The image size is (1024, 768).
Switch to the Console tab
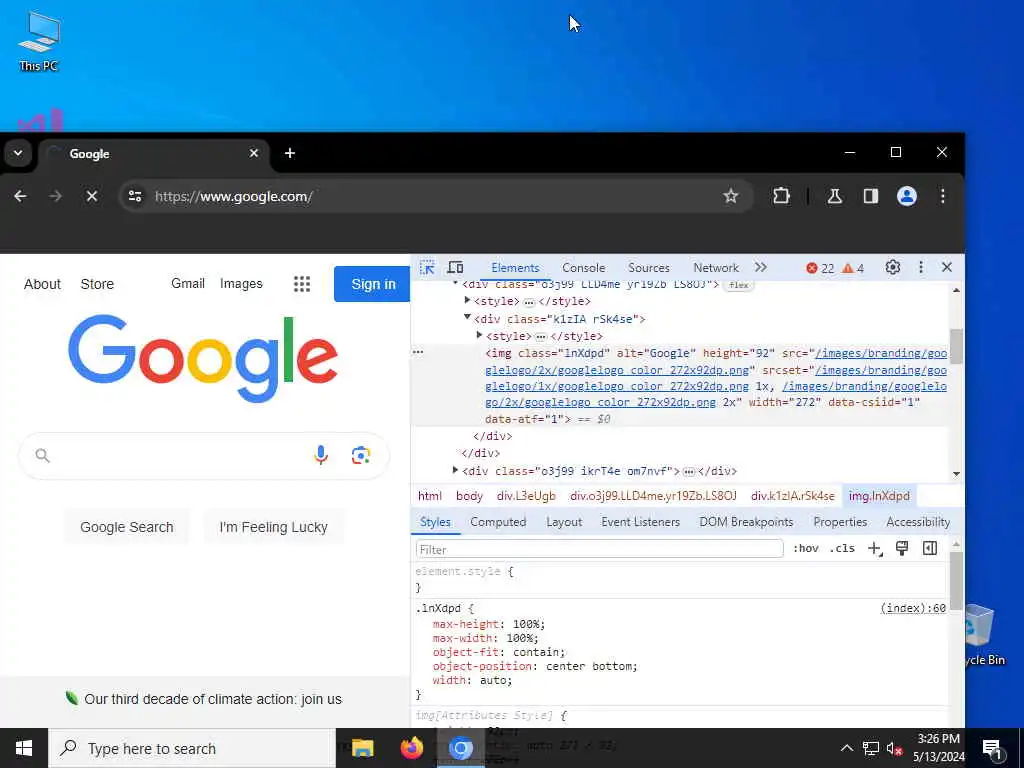(x=583, y=268)
